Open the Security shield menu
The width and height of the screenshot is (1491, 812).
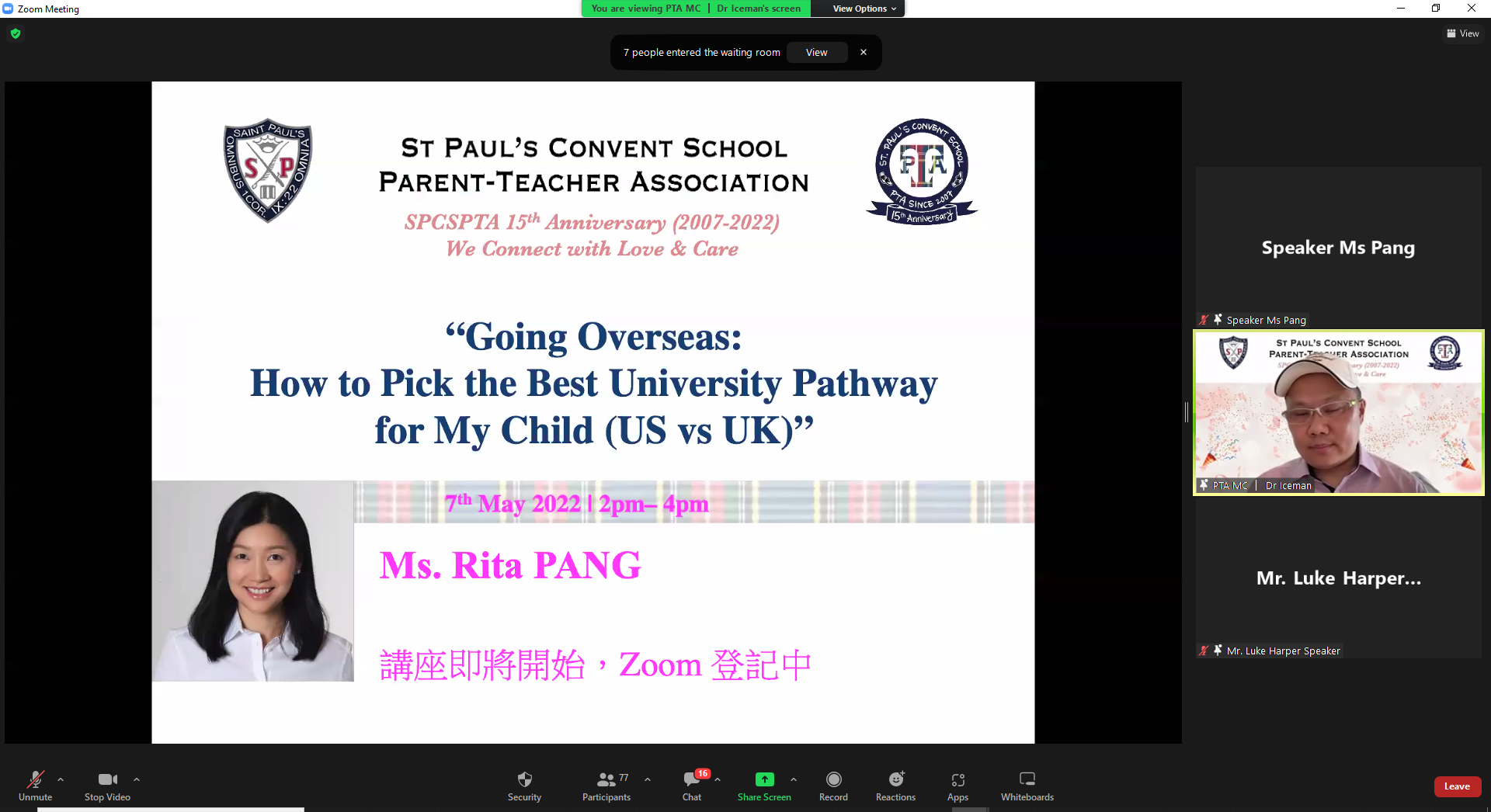(x=524, y=785)
